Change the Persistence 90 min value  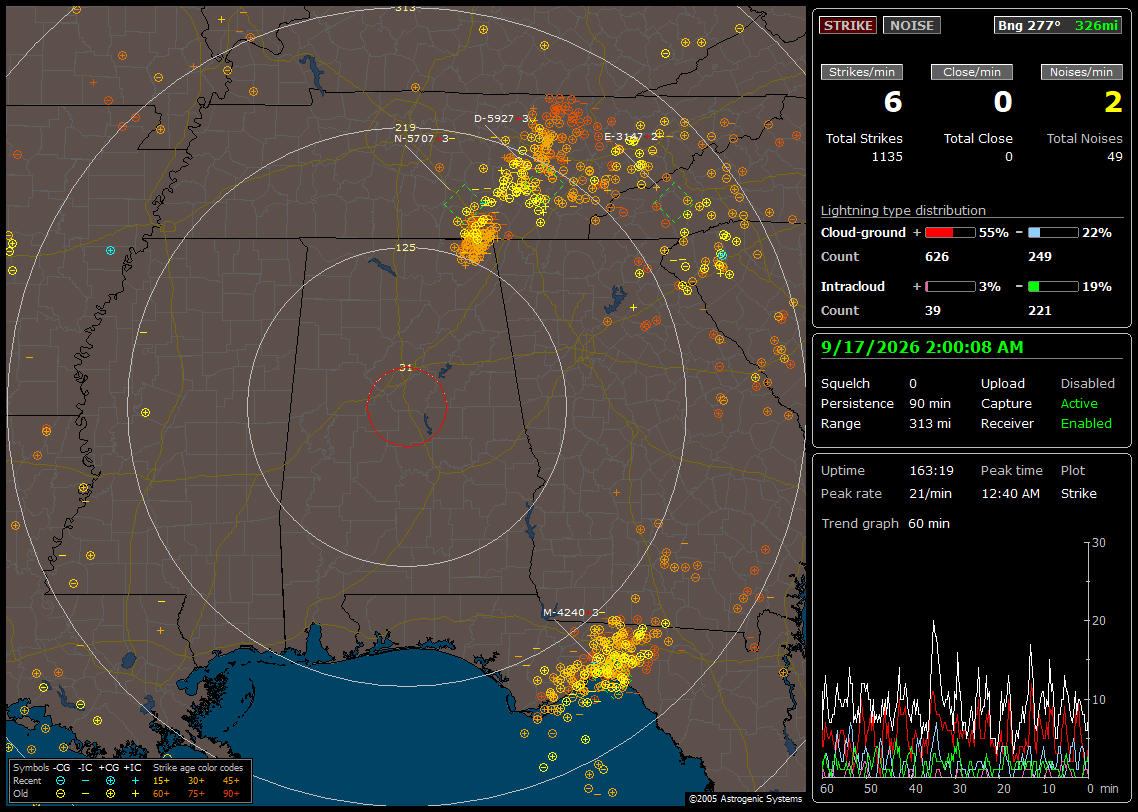click(930, 403)
